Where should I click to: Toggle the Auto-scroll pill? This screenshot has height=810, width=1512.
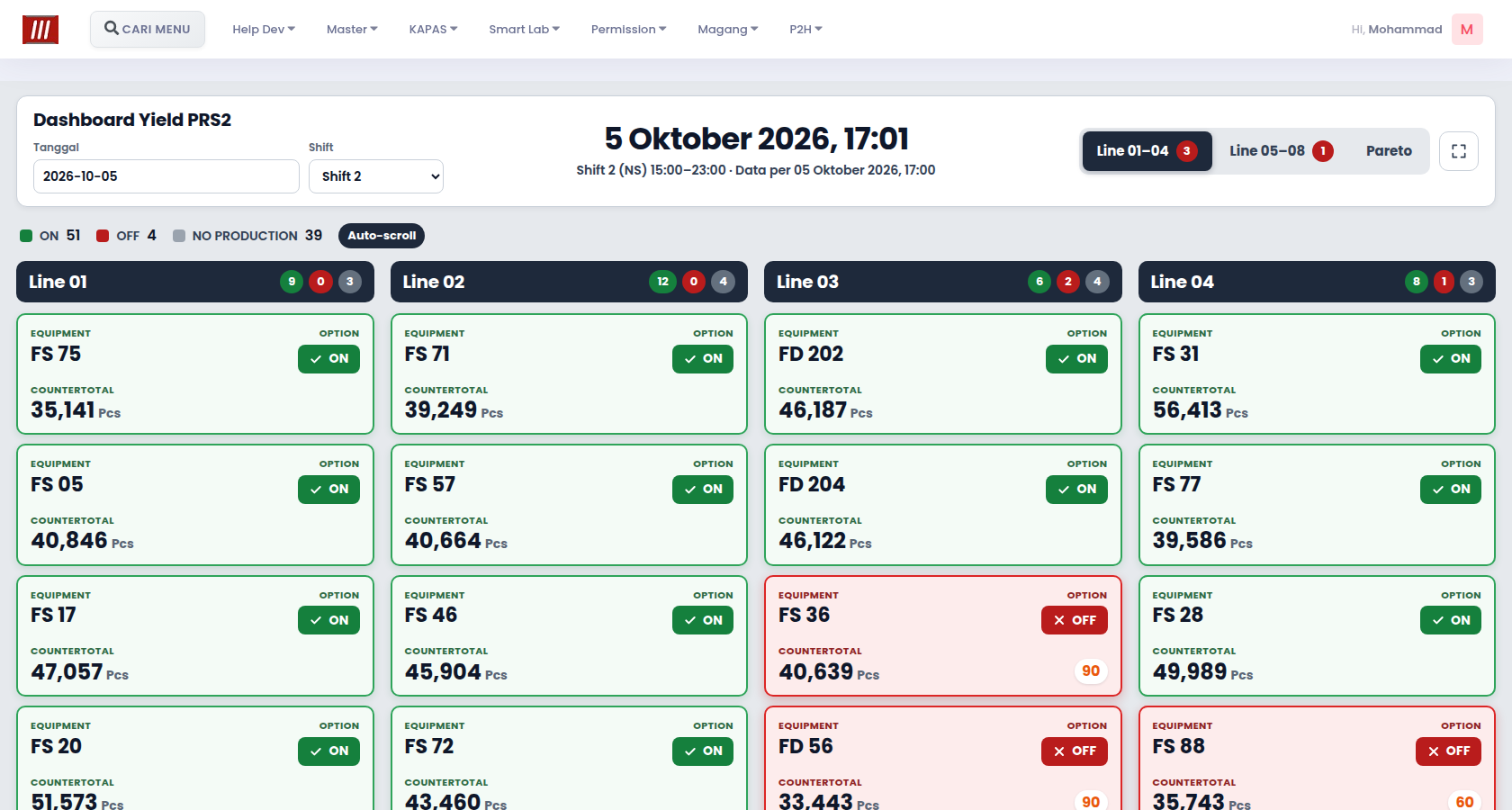tap(382, 236)
